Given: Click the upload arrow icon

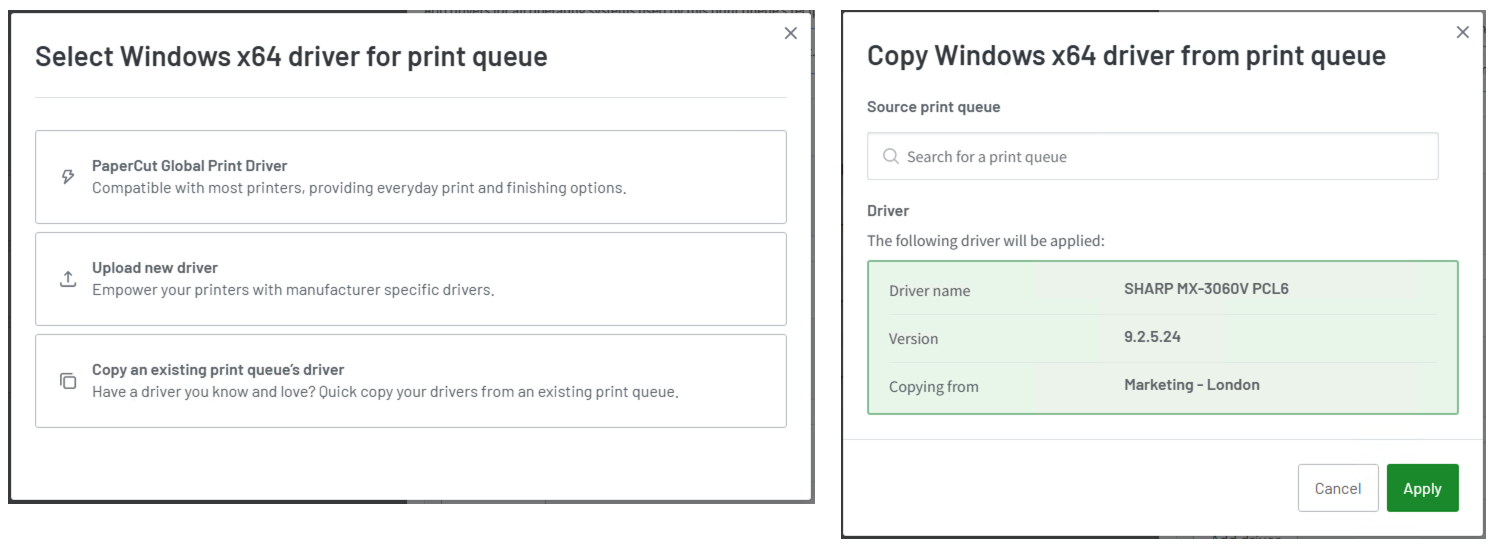Looking at the screenshot, I should [68, 279].
